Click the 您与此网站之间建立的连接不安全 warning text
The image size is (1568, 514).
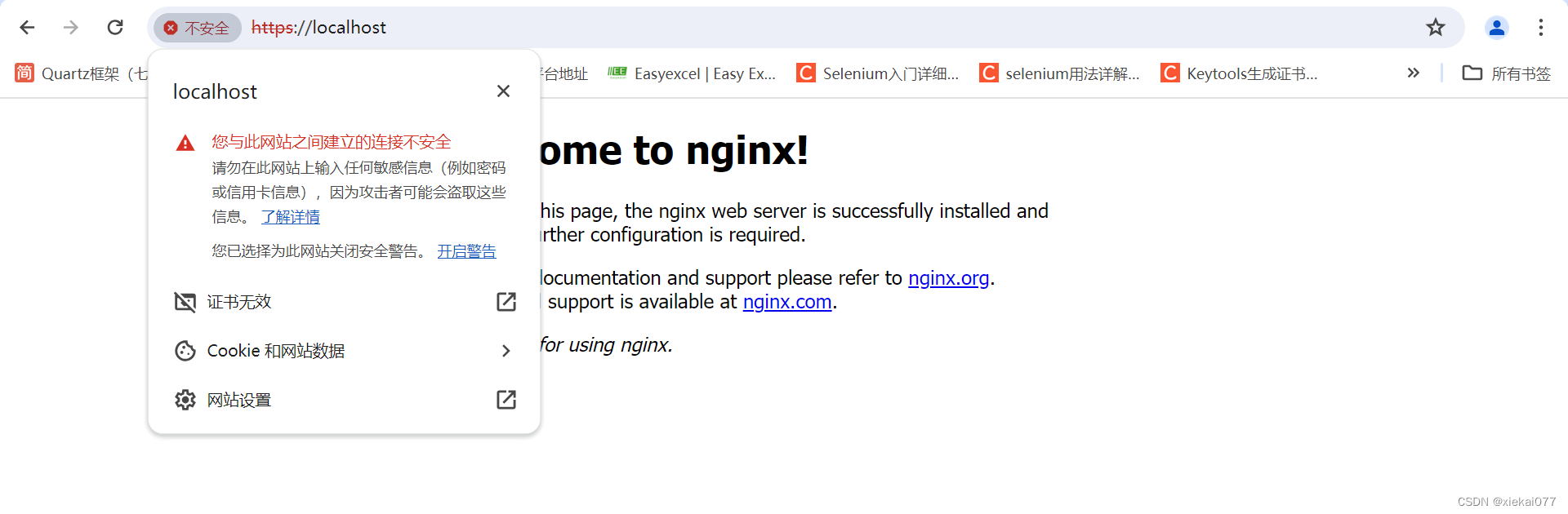(x=332, y=142)
